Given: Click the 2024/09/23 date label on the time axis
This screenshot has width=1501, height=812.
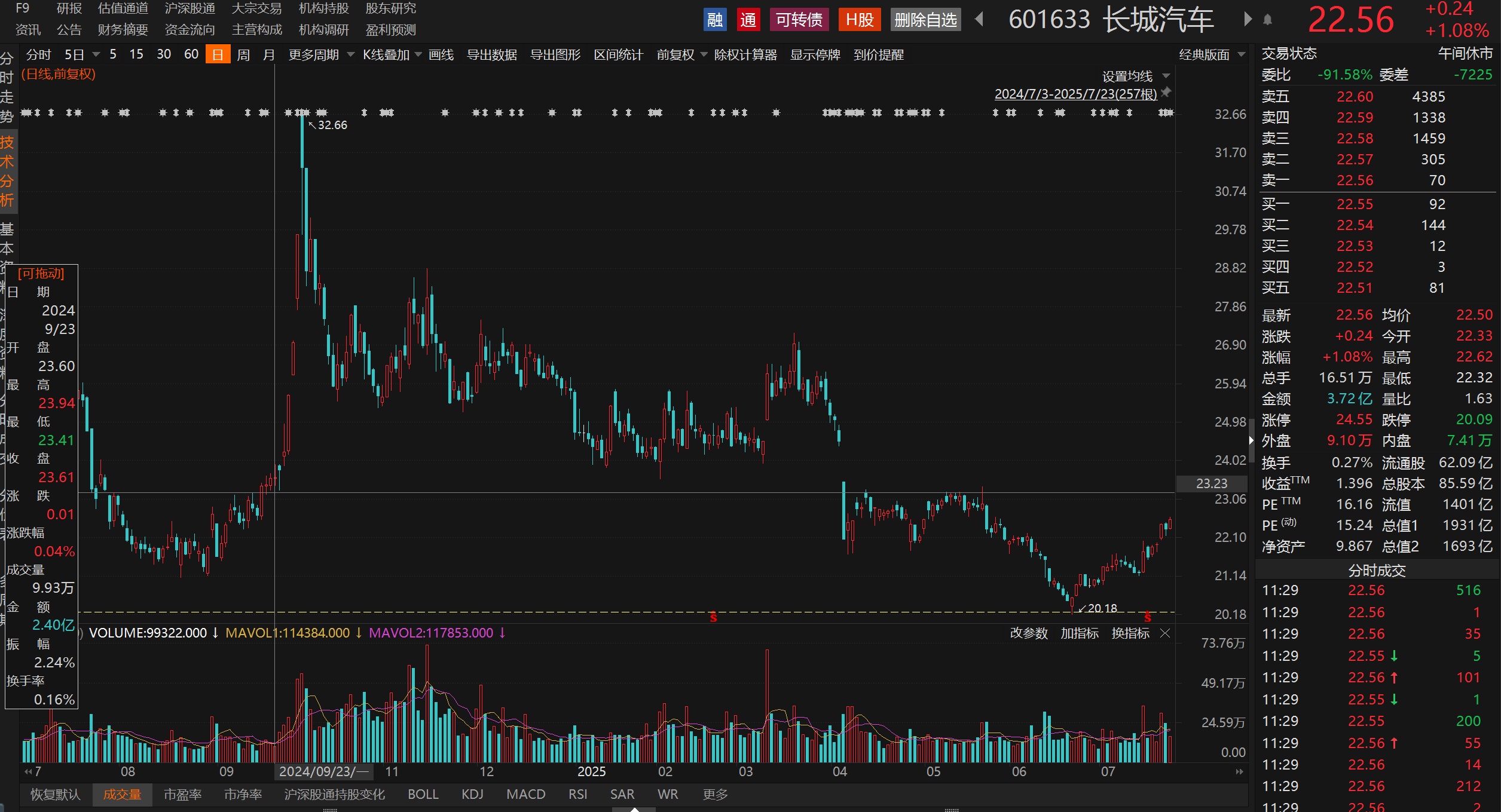Looking at the screenshot, I should (x=324, y=771).
